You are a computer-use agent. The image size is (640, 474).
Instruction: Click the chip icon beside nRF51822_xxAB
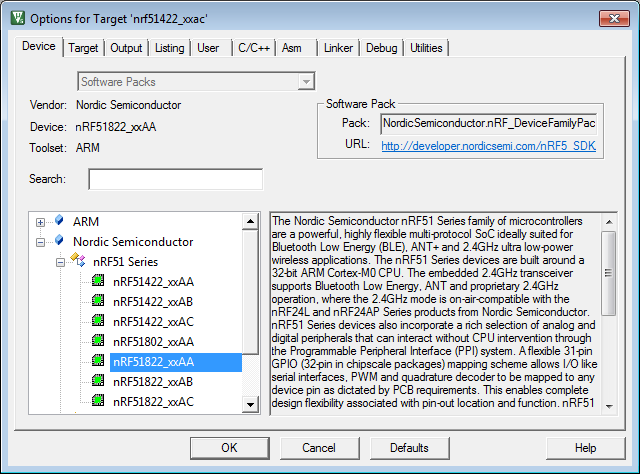pyautogui.click(x=98, y=380)
